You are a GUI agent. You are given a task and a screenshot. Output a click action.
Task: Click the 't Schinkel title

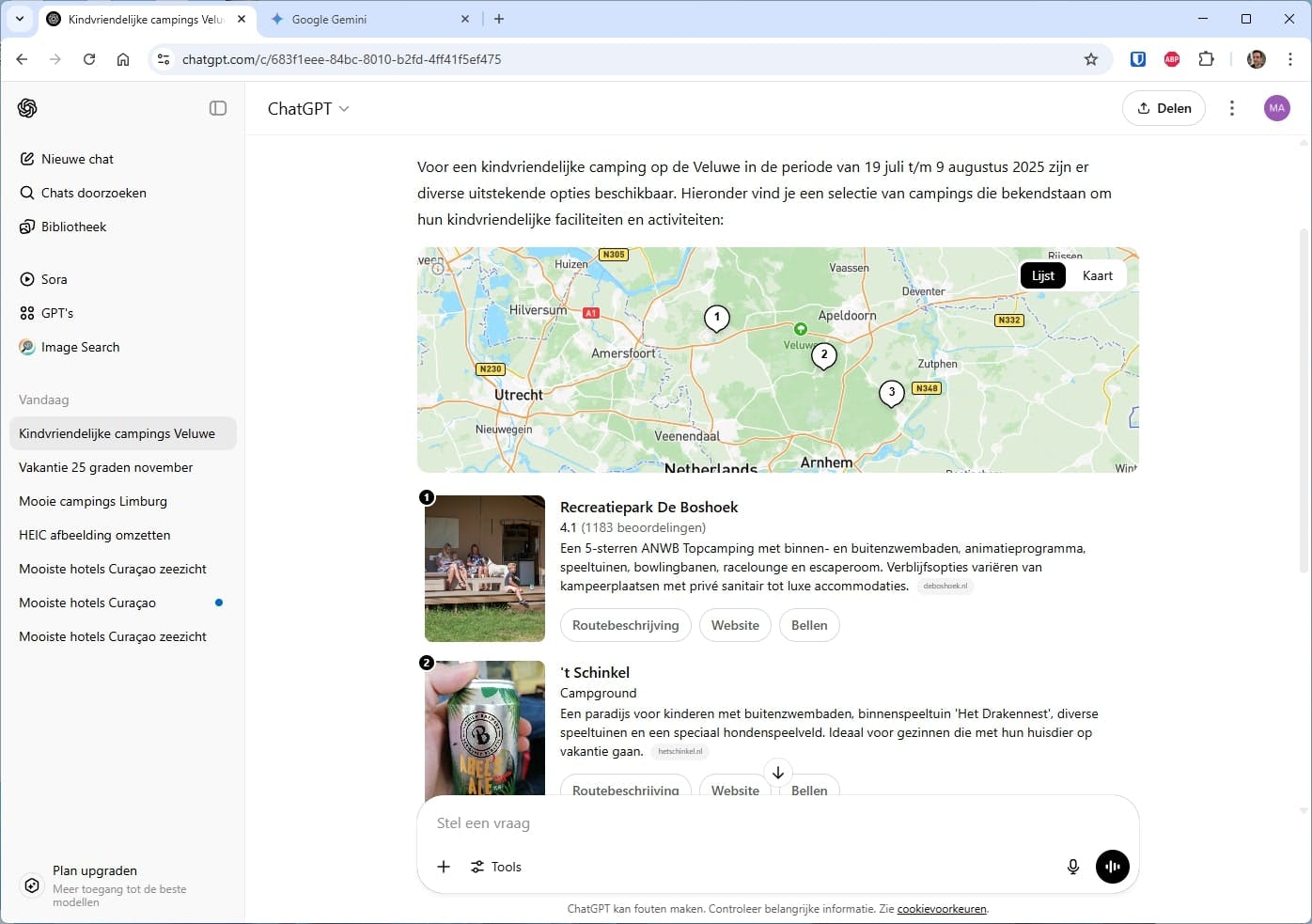pos(595,672)
